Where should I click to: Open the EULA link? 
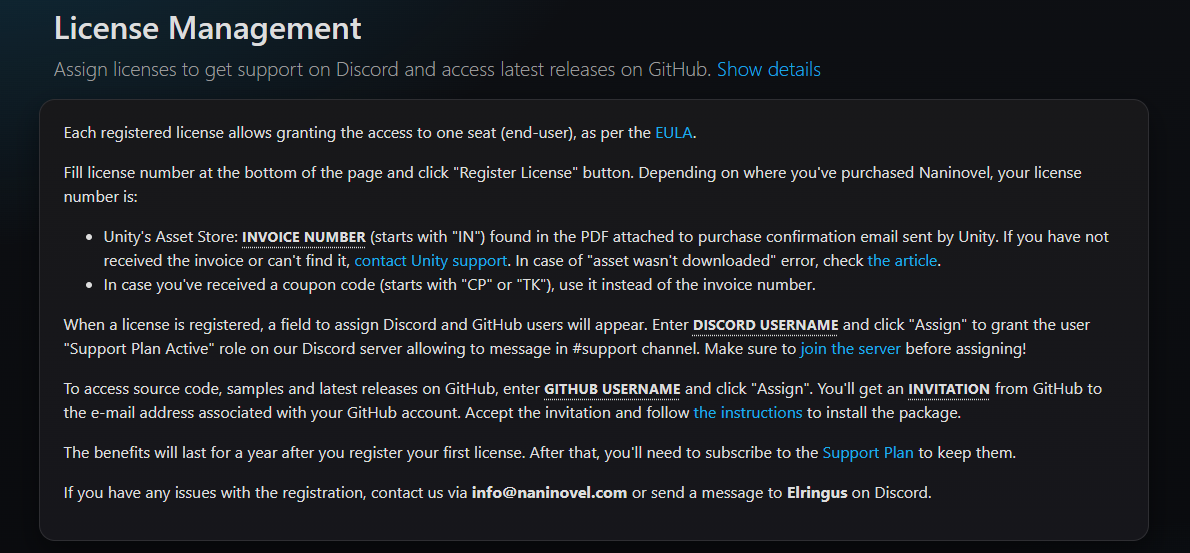[x=673, y=132]
